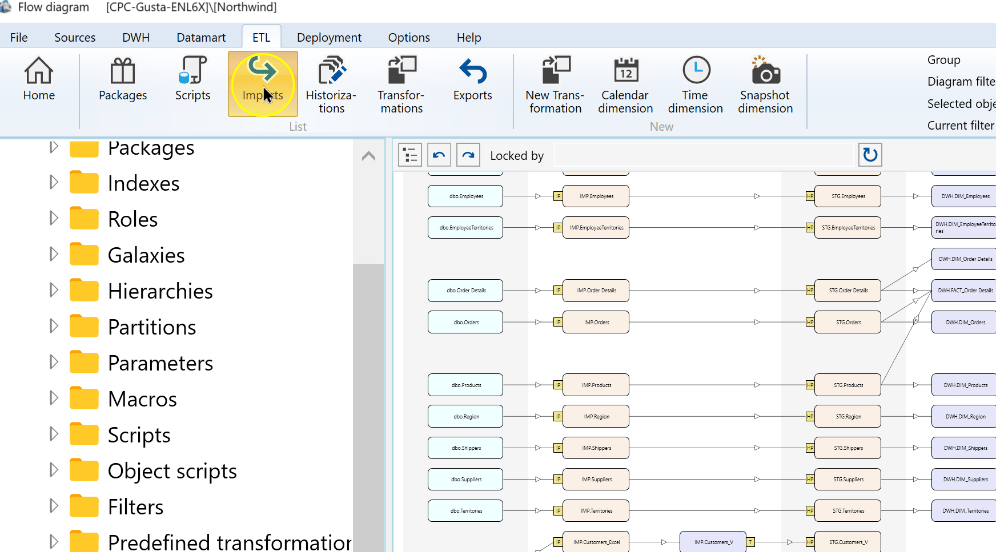This screenshot has width=996, height=552.
Task: Expand the Packages folder
Action: (53, 147)
